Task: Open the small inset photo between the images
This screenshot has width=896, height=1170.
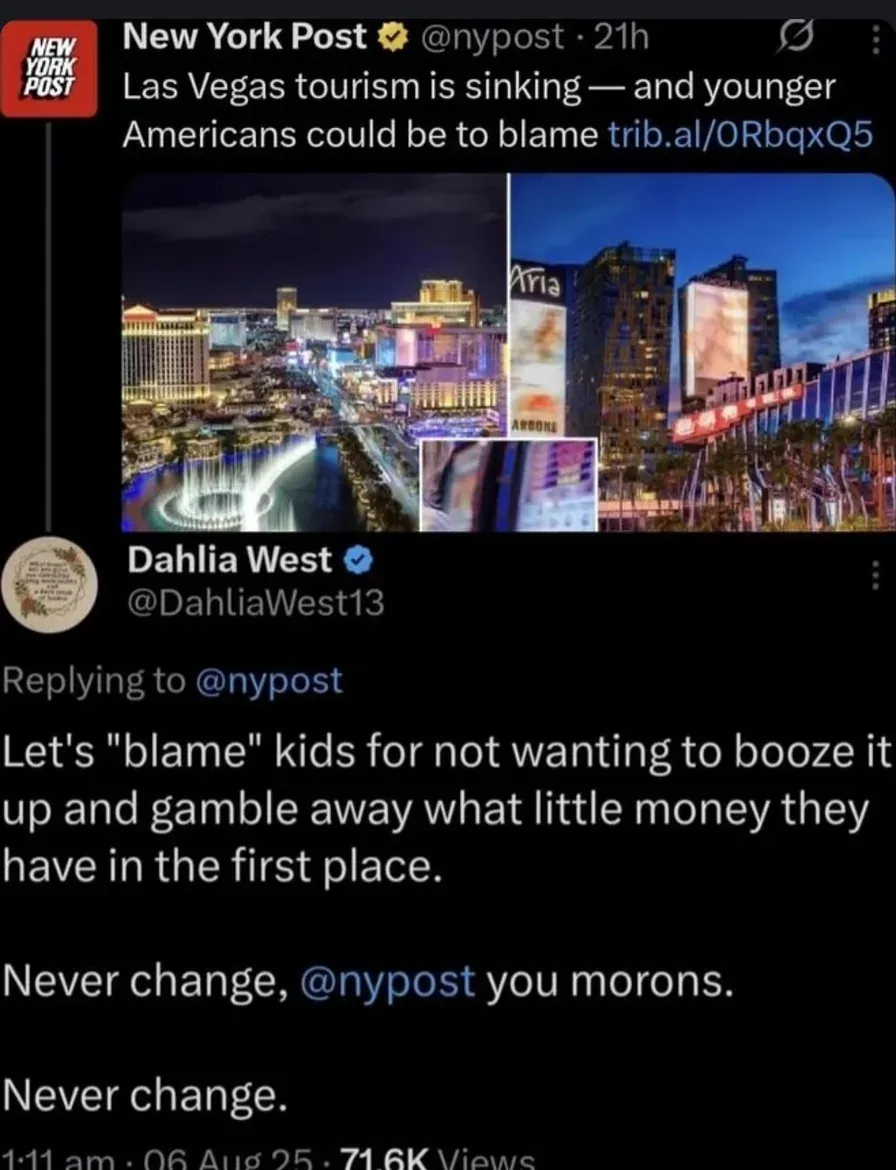Action: [x=509, y=485]
